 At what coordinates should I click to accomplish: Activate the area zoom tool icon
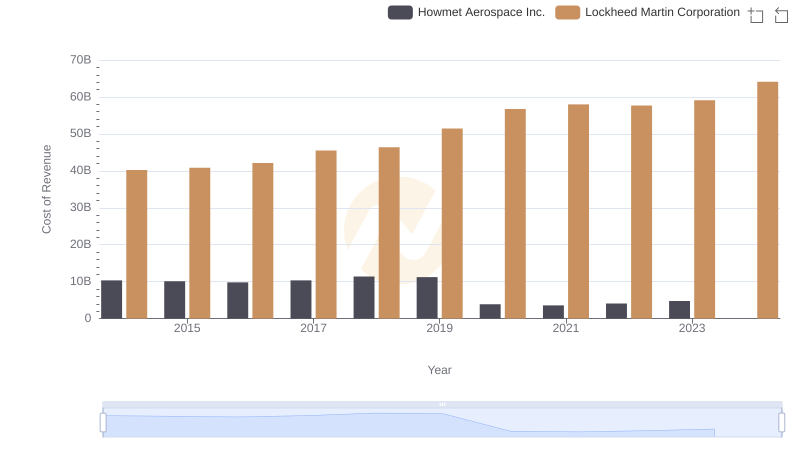756,15
